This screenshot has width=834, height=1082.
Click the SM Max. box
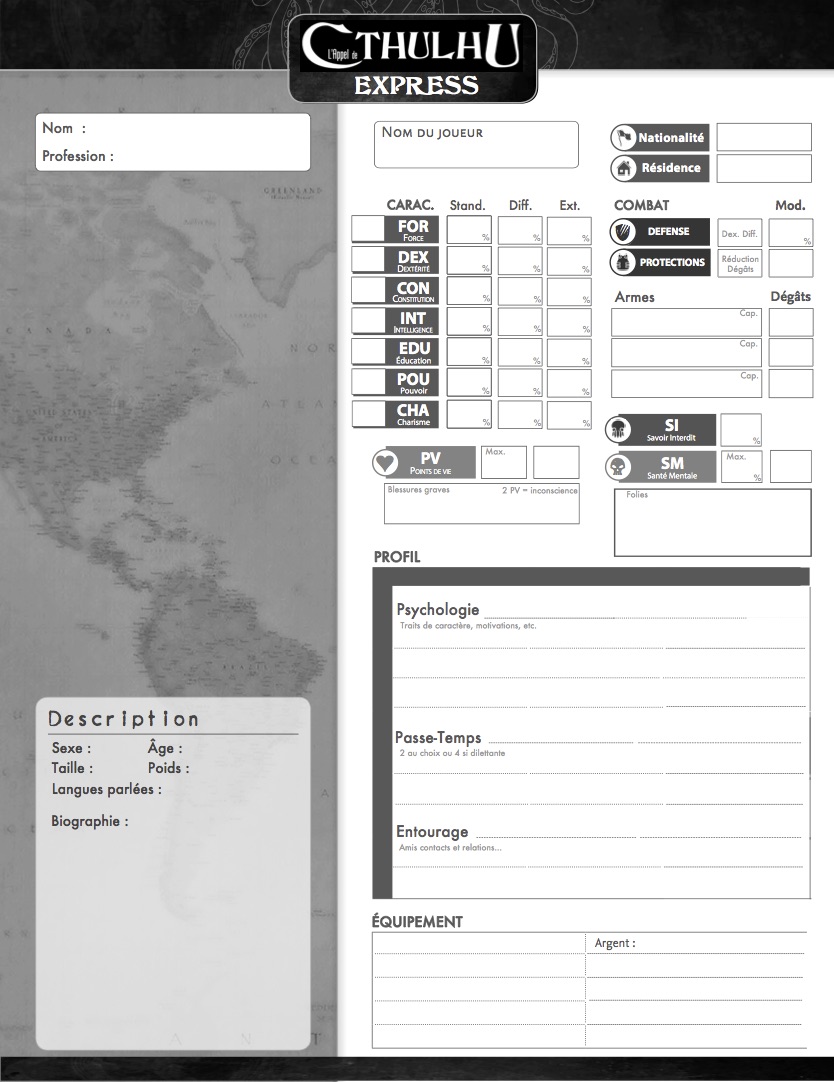click(x=741, y=466)
